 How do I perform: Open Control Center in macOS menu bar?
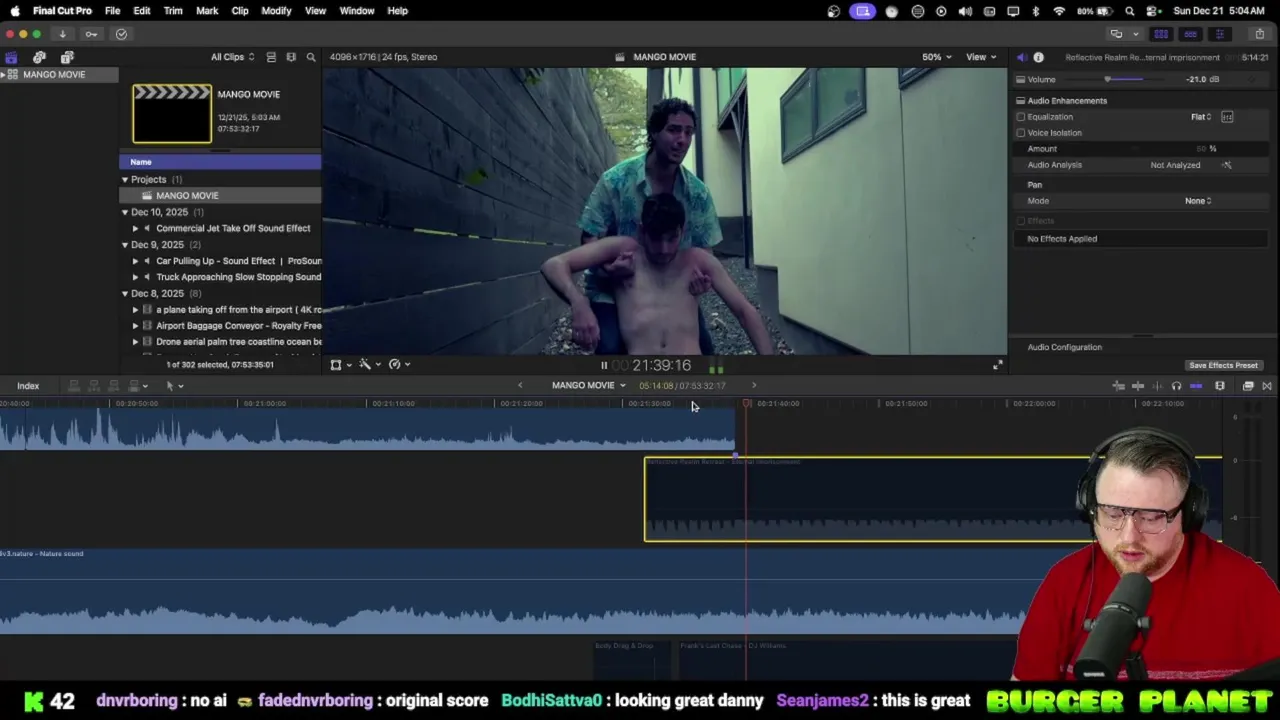(x=1152, y=11)
